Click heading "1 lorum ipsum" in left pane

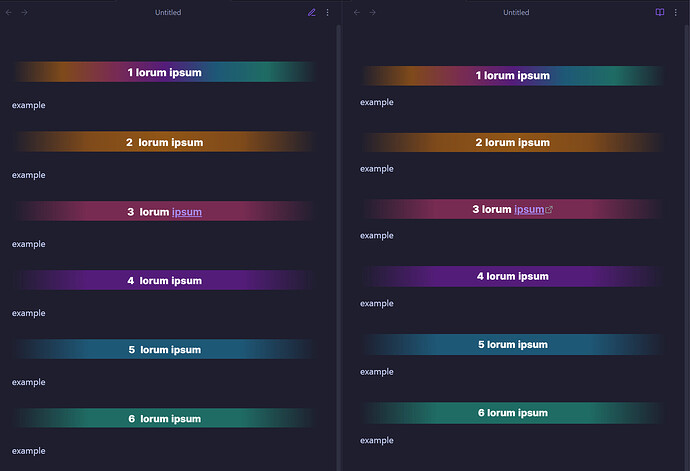164,72
